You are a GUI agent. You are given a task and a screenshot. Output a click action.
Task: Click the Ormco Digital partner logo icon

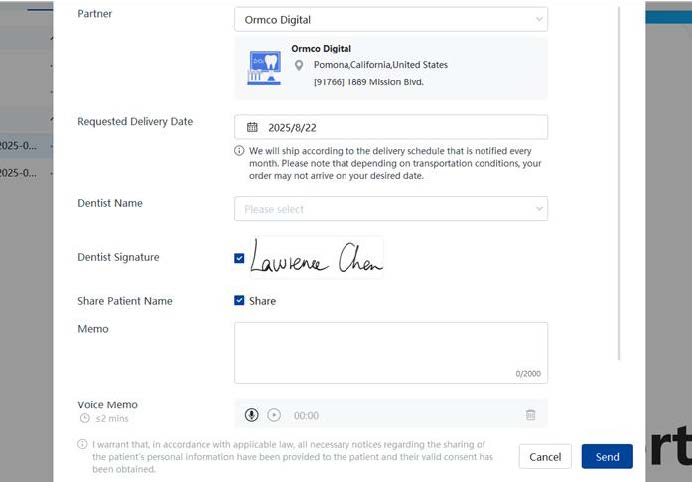(x=264, y=66)
